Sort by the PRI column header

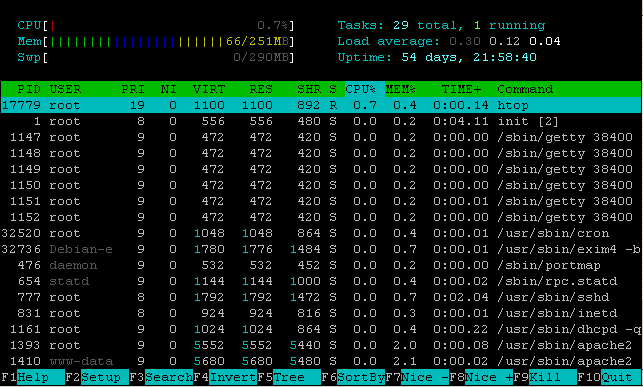point(133,89)
